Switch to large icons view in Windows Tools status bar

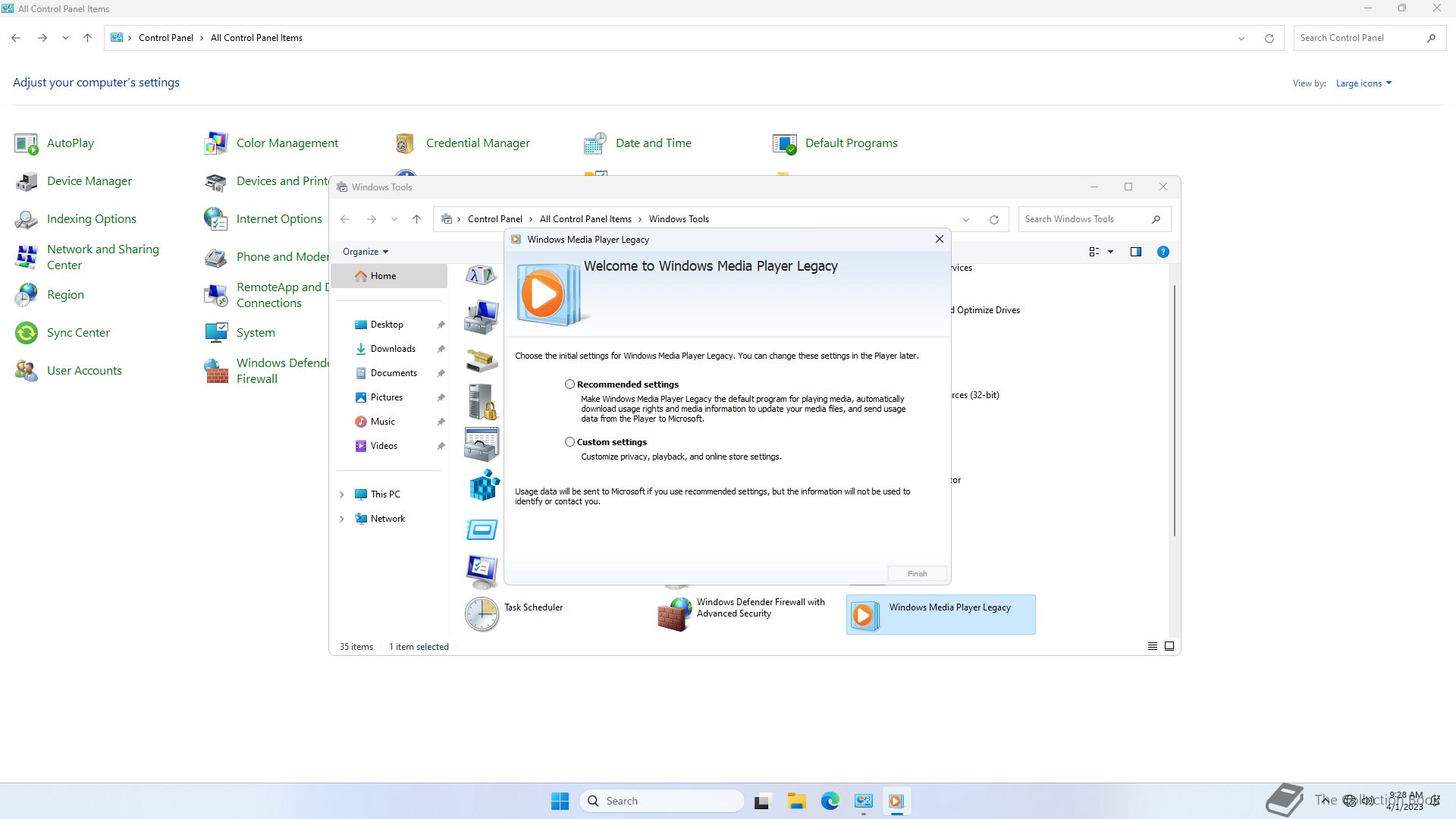pyautogui.click(x=1169, y=646)
